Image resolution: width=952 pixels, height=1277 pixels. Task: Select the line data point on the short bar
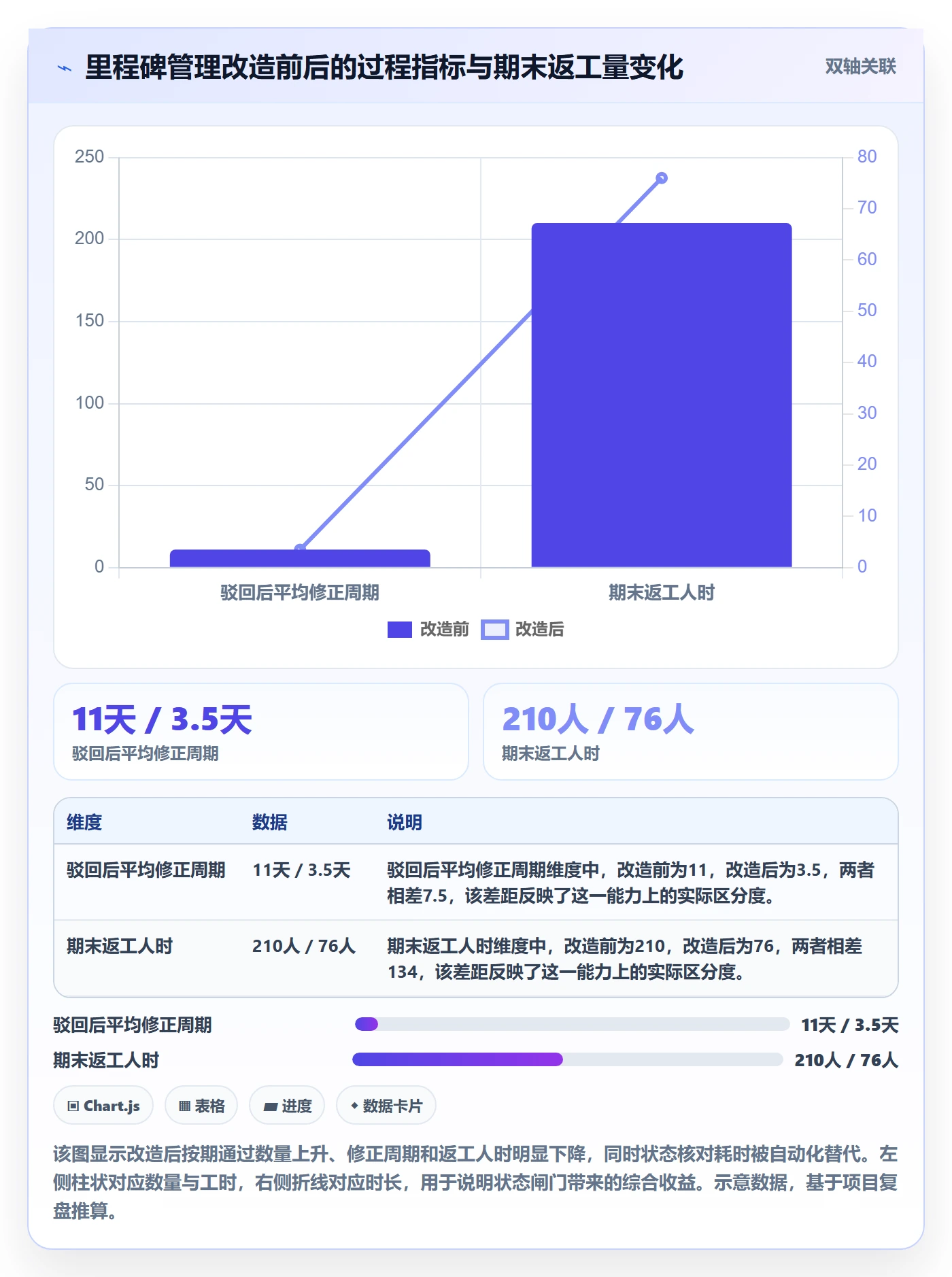(300, 549)
